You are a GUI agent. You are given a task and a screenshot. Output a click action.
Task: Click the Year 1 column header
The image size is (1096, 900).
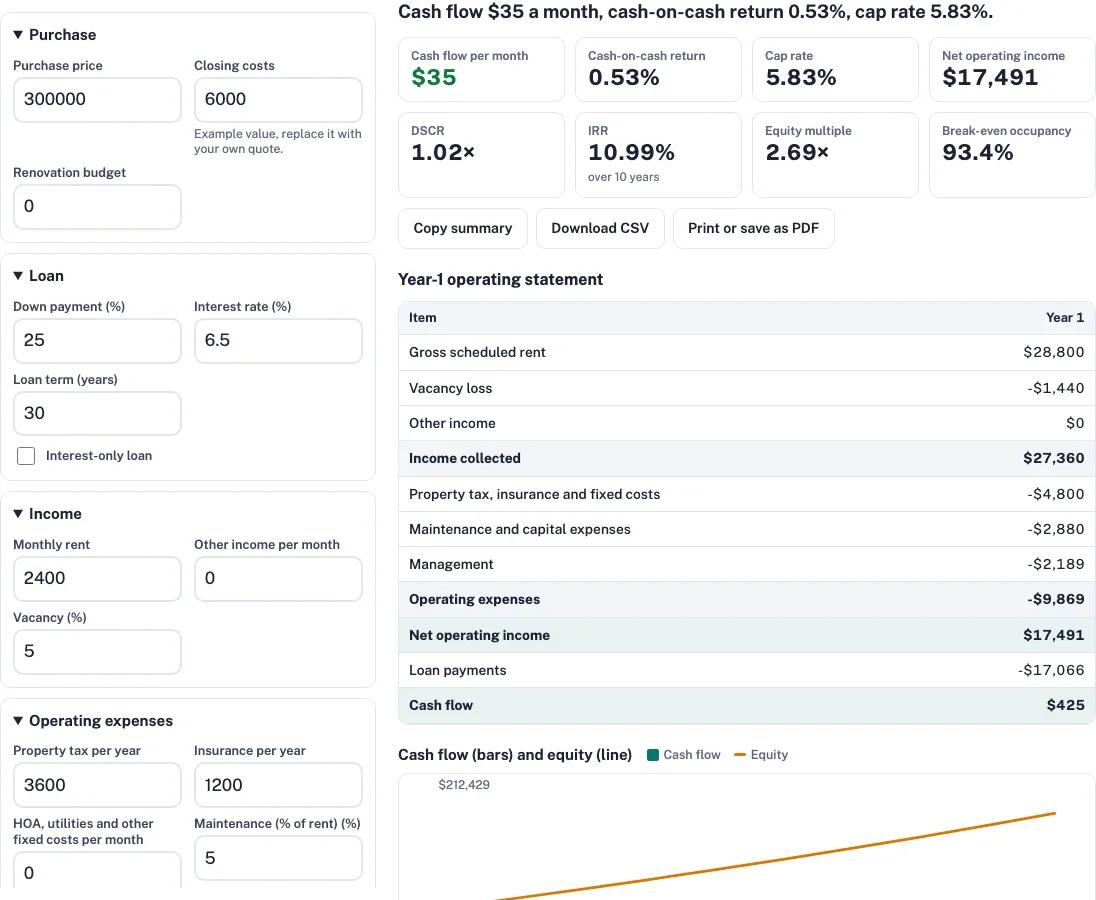pyautogui.click(x=1065, y=317)
